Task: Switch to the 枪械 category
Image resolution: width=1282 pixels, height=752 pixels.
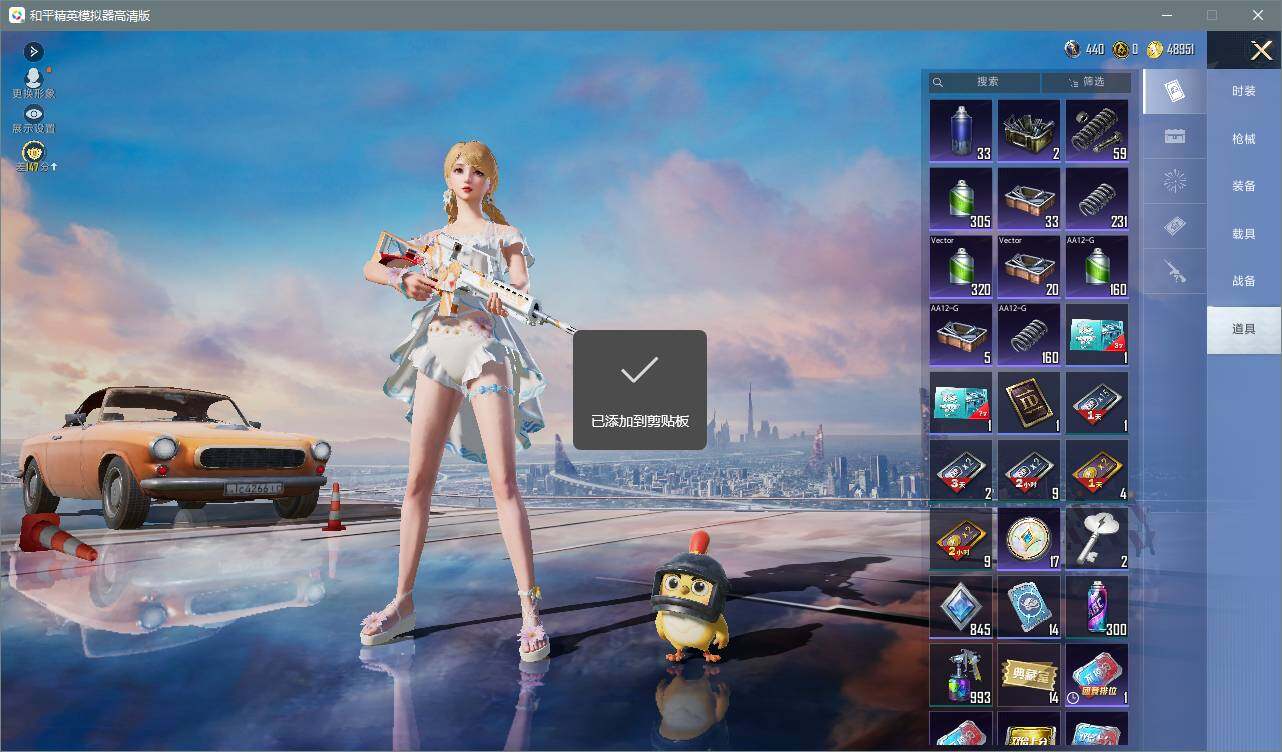Action: coord(1244,139)
